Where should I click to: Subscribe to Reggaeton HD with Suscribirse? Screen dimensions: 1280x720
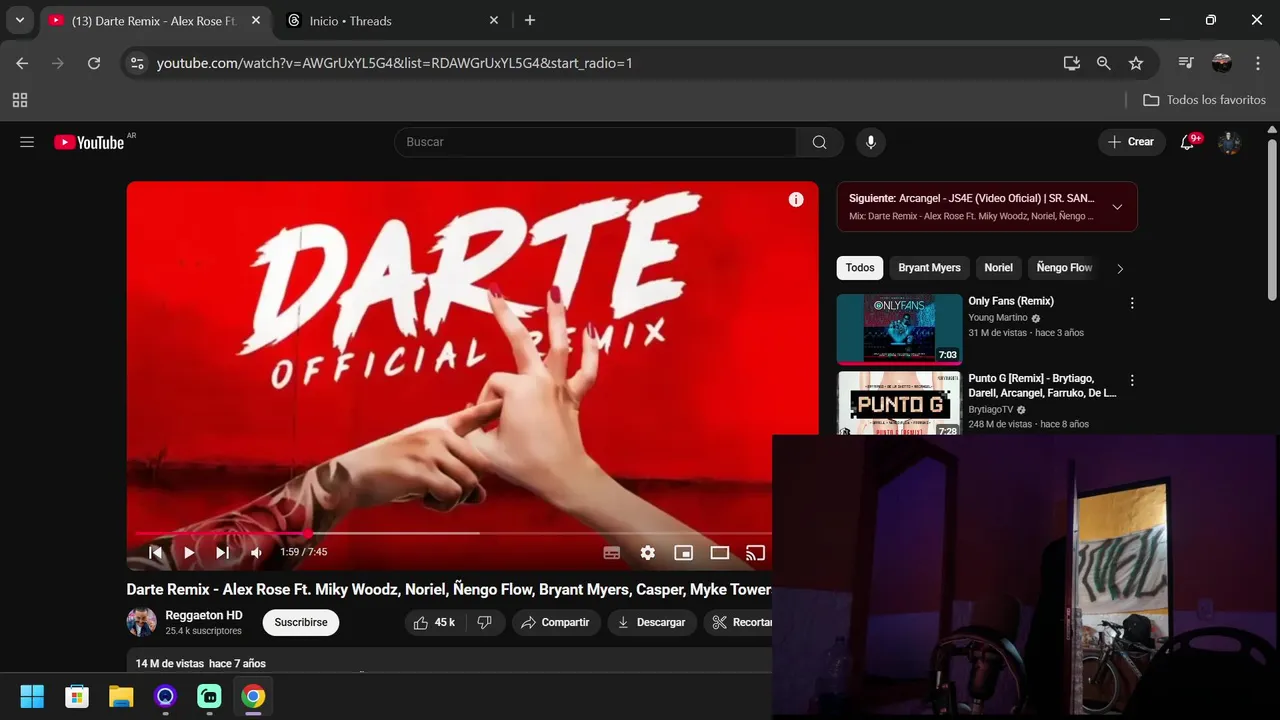click(301, 622)
